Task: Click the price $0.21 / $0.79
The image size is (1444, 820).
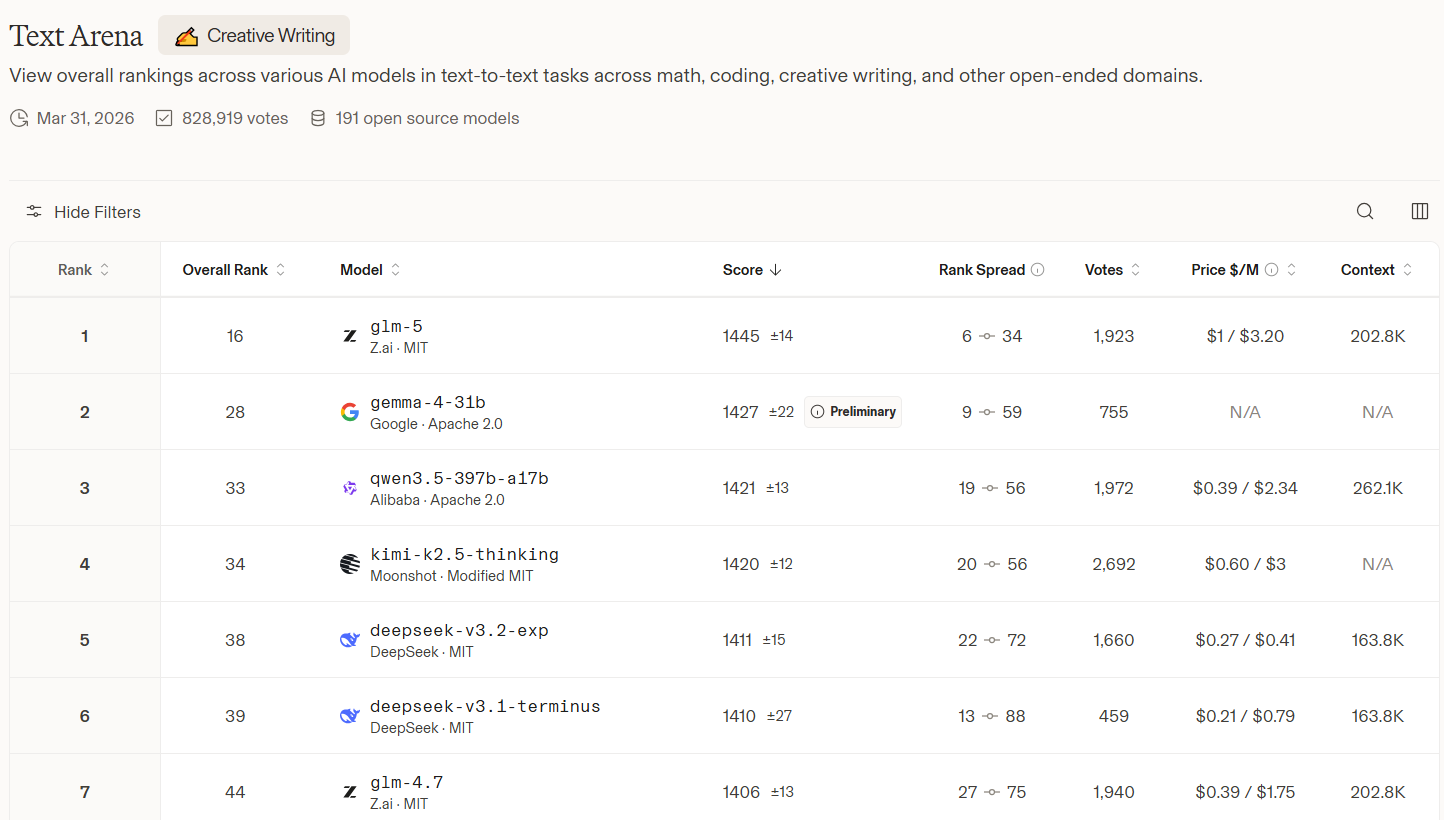Action: click(x=1245, y=716)
